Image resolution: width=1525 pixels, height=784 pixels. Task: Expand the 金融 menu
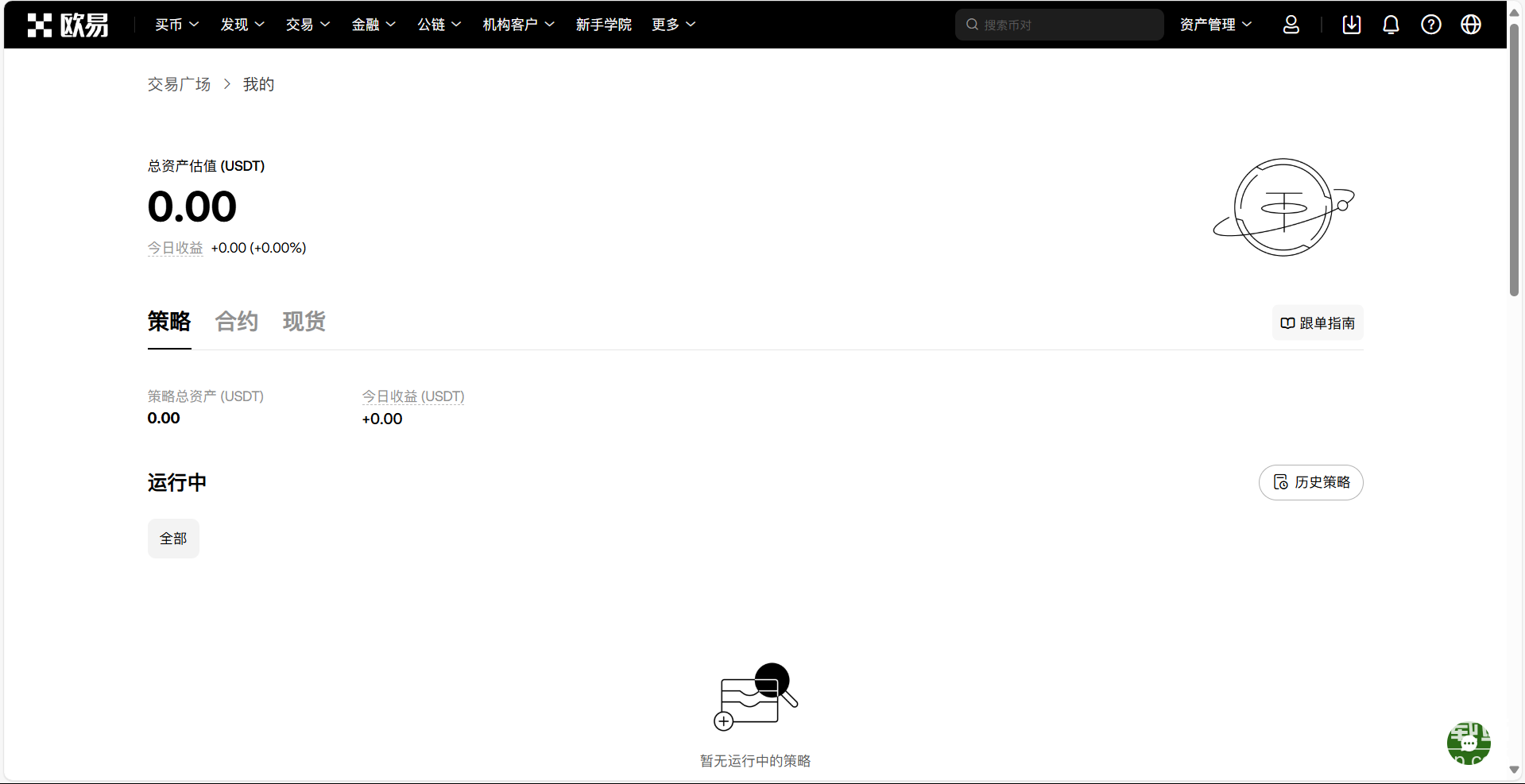(x=374, y=25)
